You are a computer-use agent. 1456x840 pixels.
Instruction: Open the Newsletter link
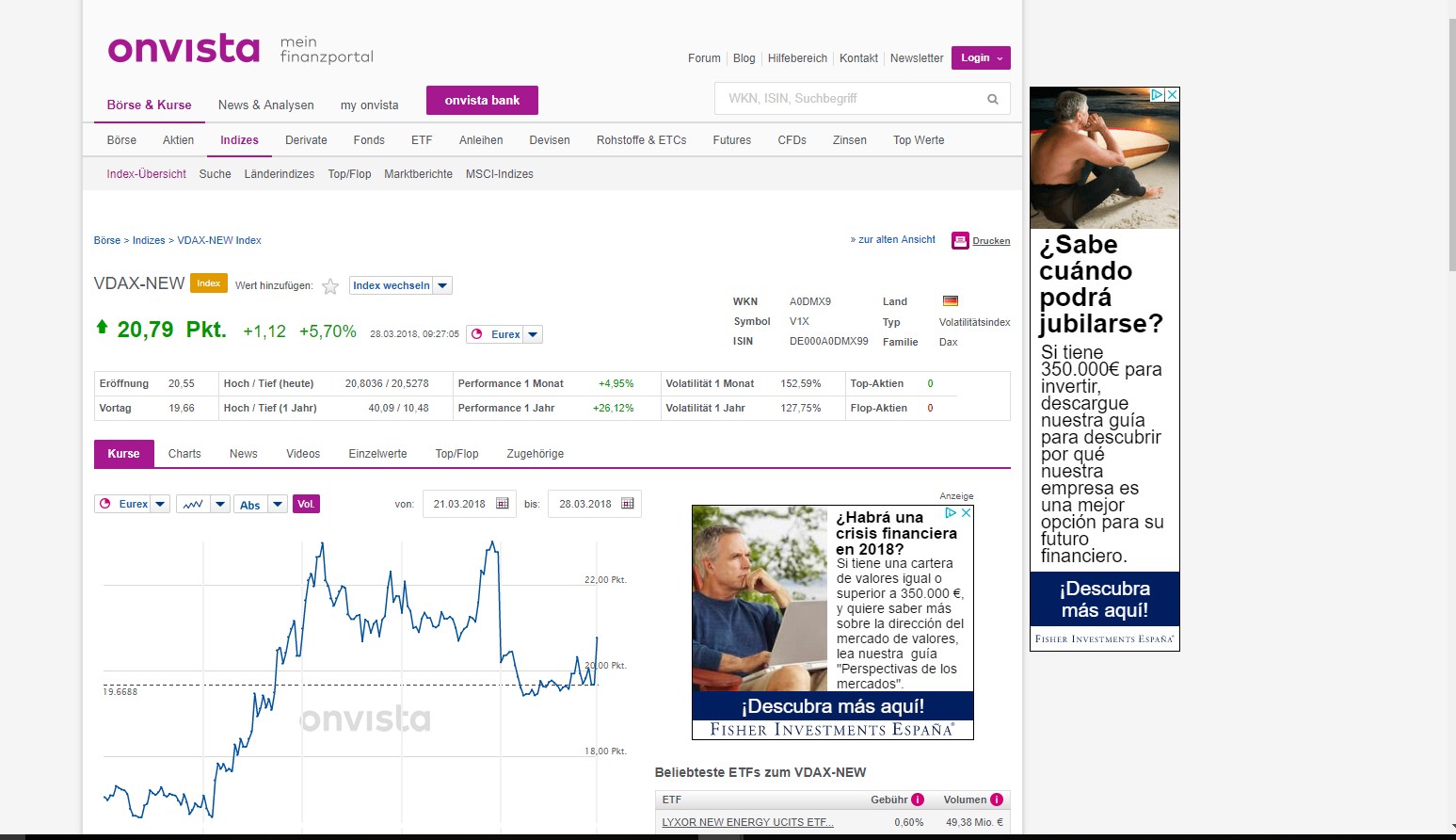[917, 58]
